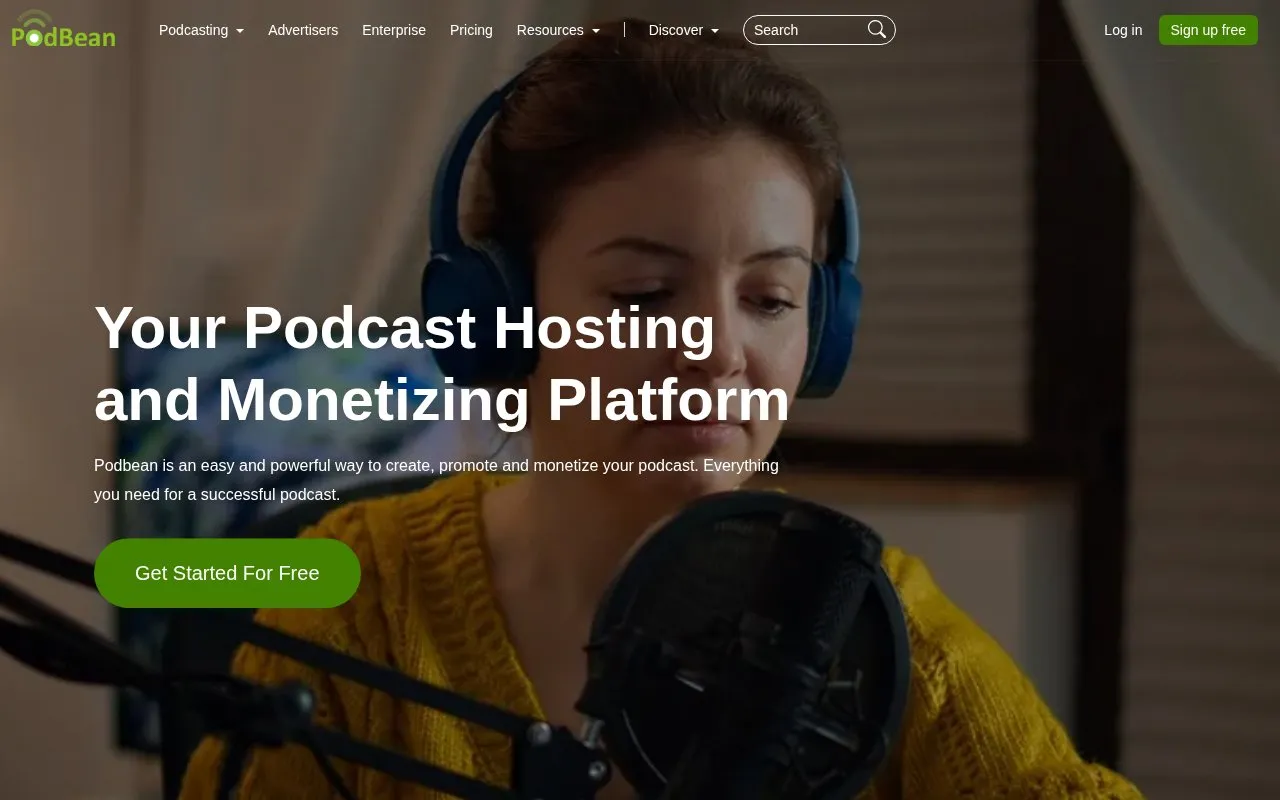Click the search magnifier icon
Image resolution: width=1280 pixels, height=800 pixels.
[876, 30]
